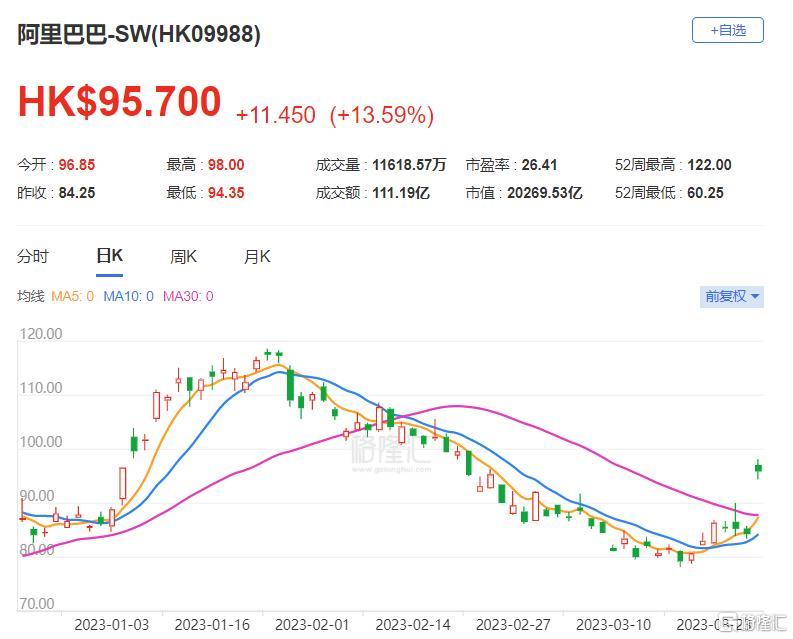Click the 52周最低 value 60.25
This screenshot has width=793, height=639.
706,193
